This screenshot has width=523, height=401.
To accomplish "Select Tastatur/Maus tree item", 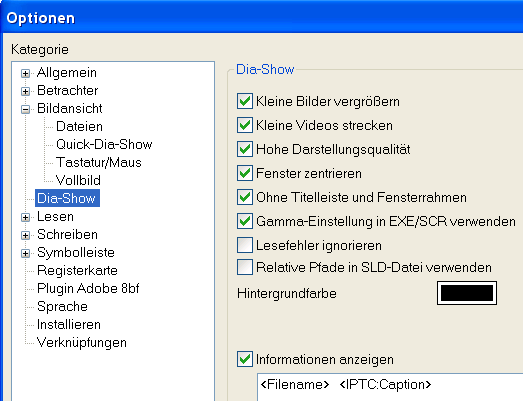I will pos(99,162).
